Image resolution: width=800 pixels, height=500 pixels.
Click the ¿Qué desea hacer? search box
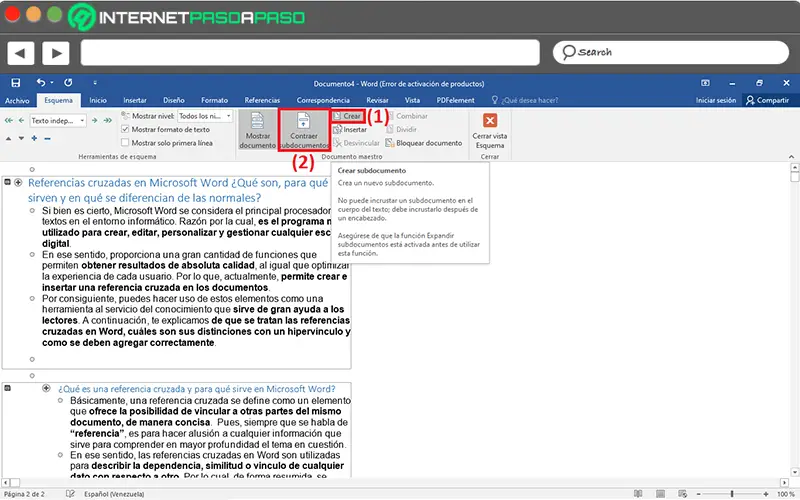[x=526, y=100]
